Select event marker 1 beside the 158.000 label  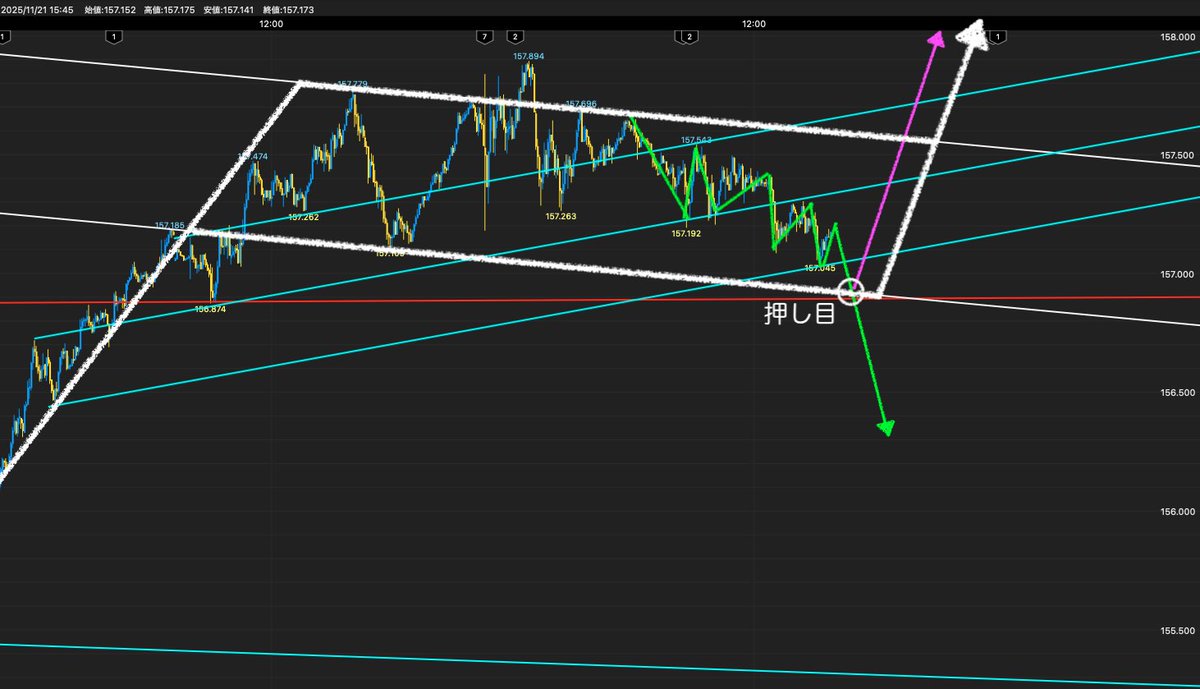click(x=998, y=37)
